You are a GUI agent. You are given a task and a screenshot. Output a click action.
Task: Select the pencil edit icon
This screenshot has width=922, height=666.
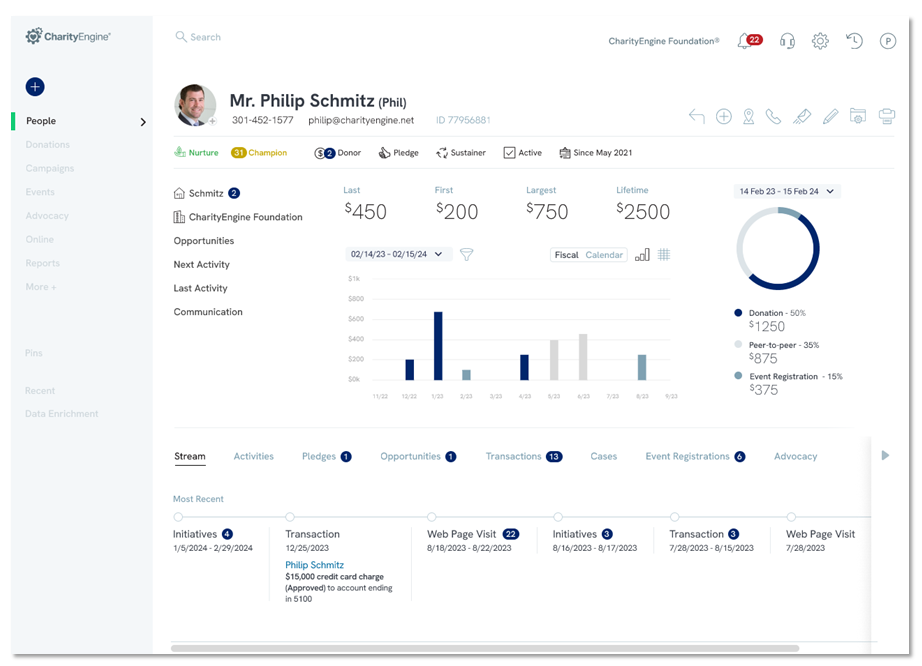pyautogui.click(x=830, y=116)
